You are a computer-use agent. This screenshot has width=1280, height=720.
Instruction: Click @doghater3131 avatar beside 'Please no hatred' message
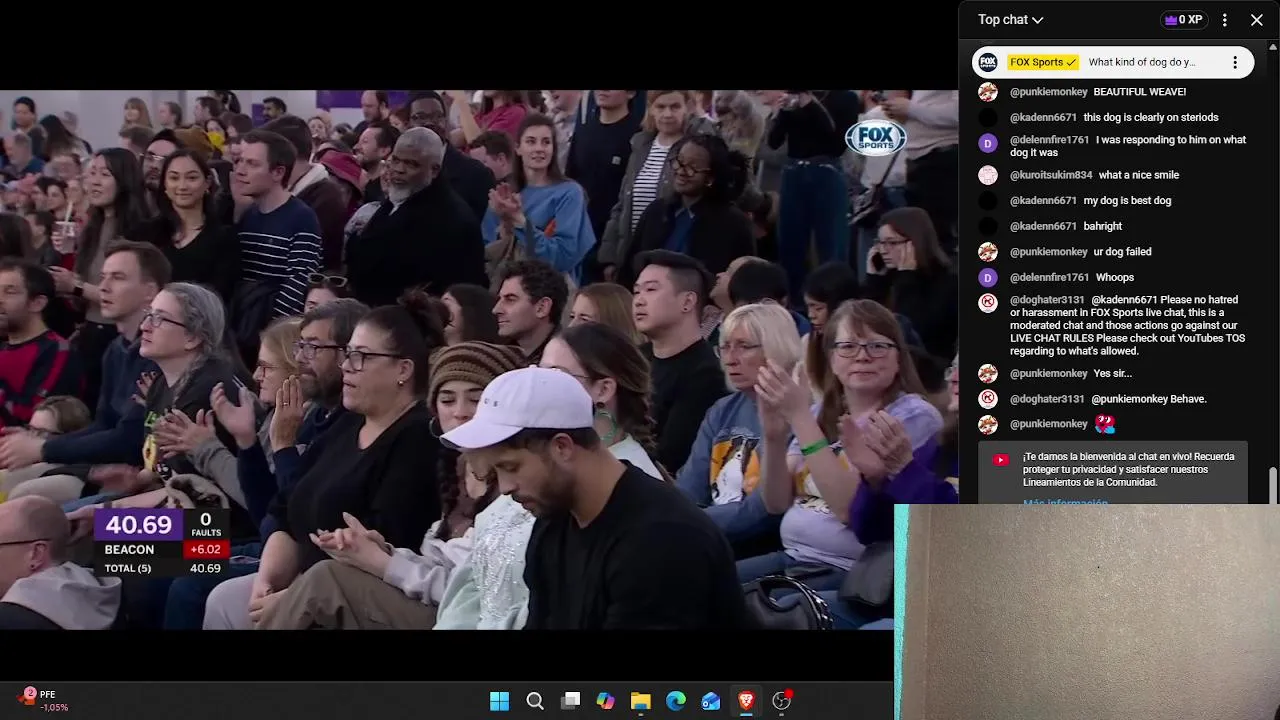click(988, 303)
